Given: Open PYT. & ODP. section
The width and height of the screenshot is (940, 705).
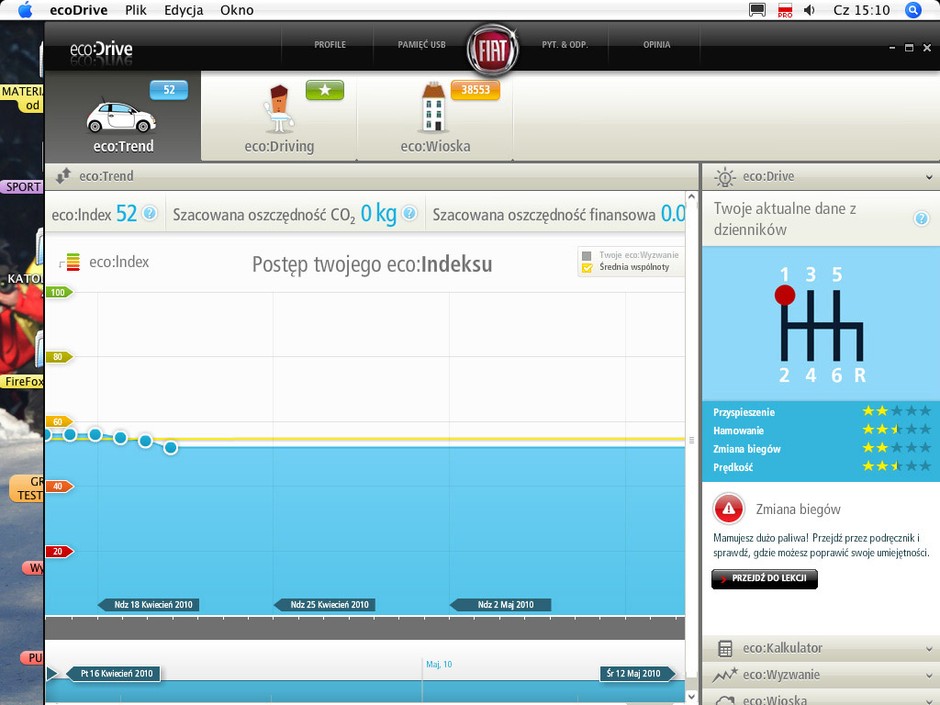Looking at the screenshot, I should 565,44.
